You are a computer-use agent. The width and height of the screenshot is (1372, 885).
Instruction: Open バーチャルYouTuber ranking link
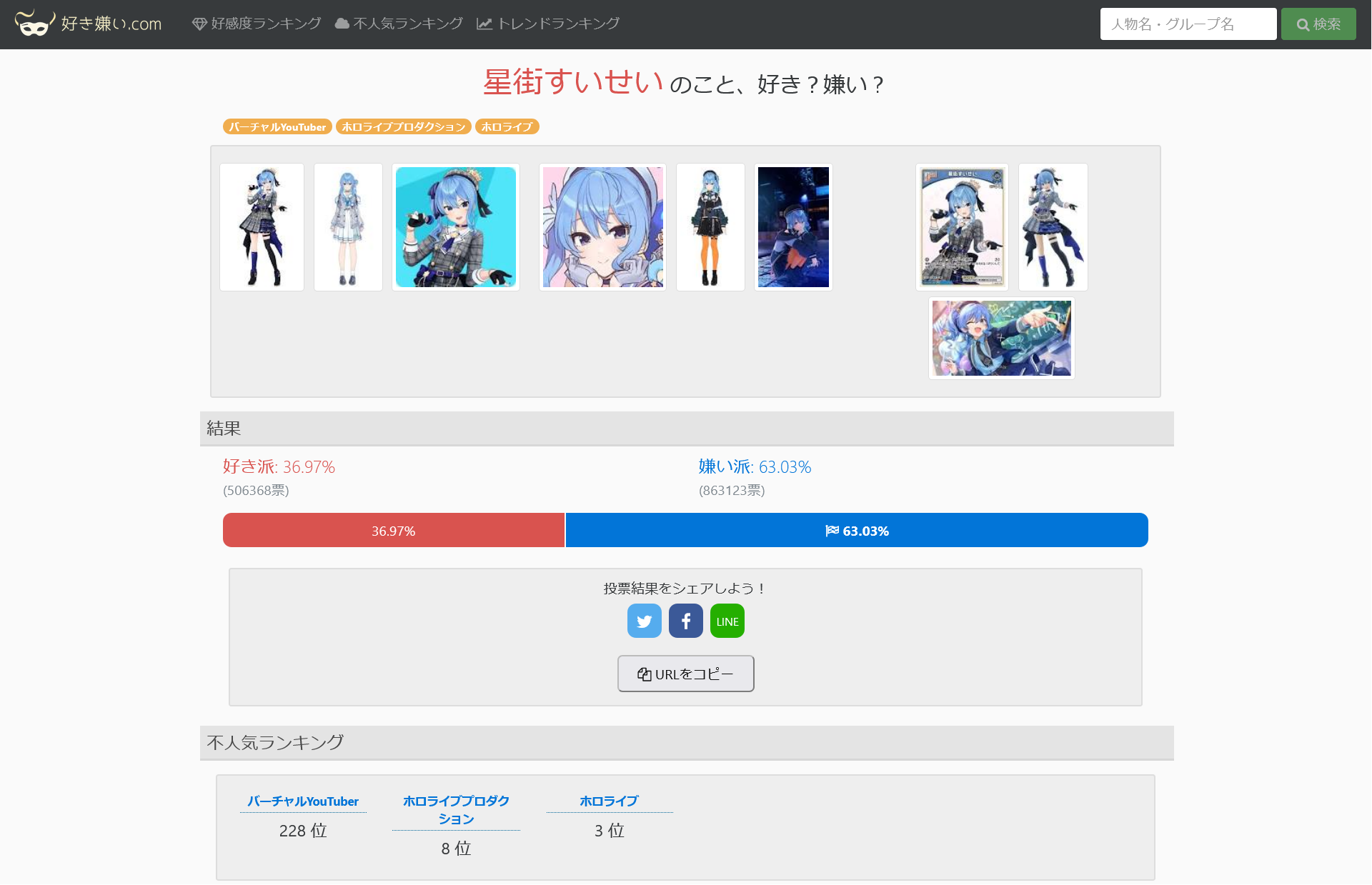tap(303, 801)
